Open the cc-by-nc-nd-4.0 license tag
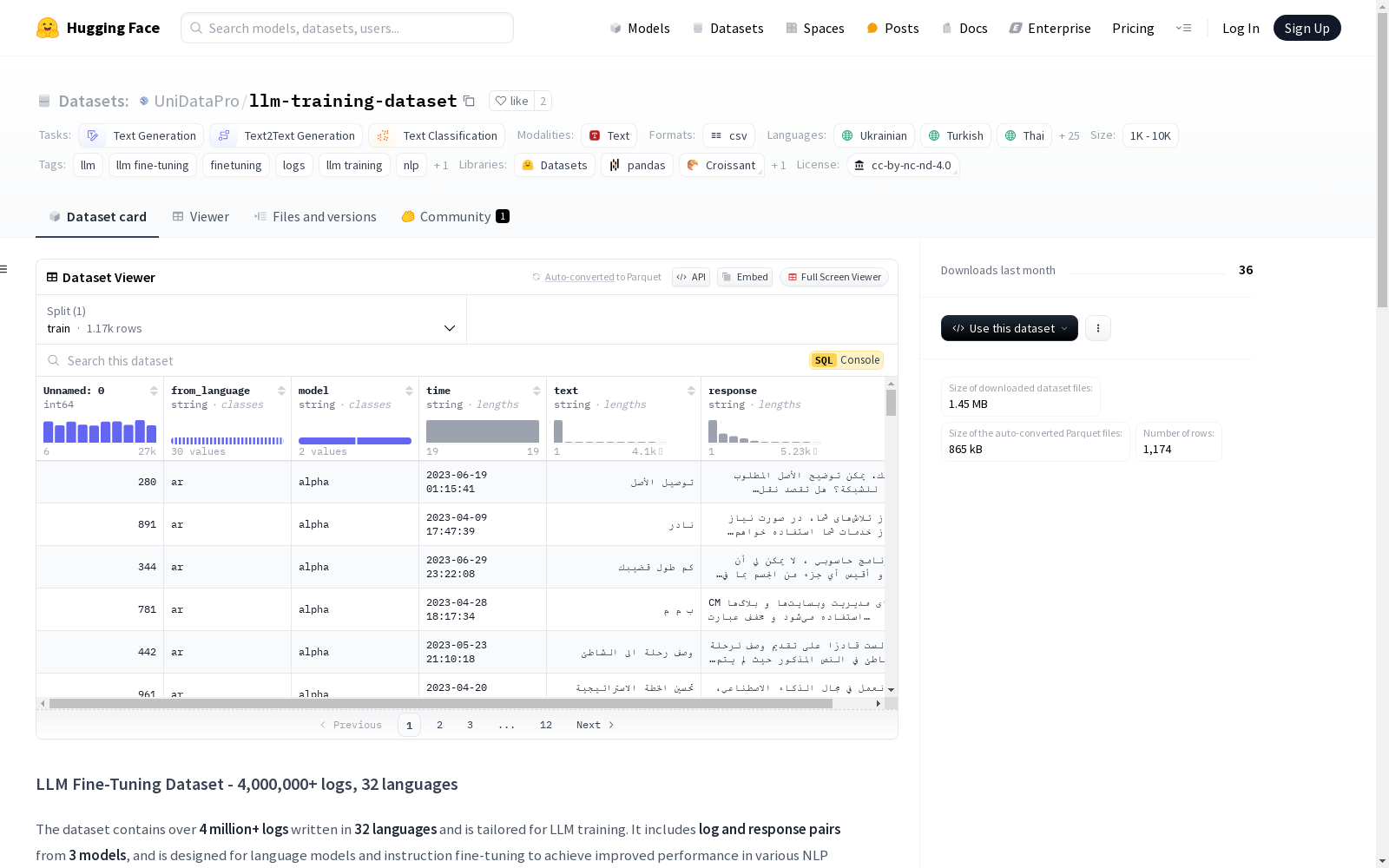 pyautogui.click(x=903, y=165)
